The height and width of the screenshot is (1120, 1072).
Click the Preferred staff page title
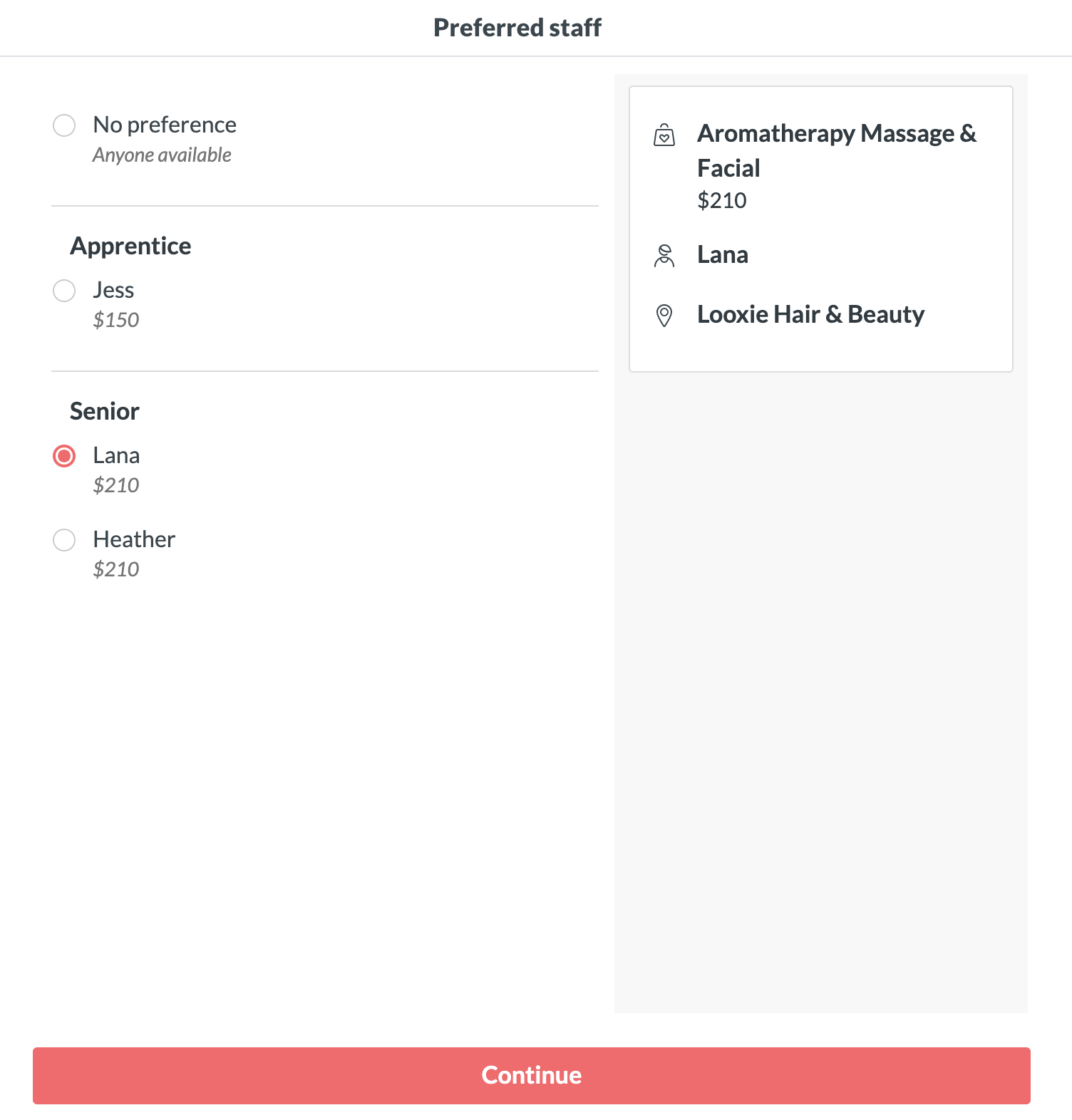click(x=517, y=28)
